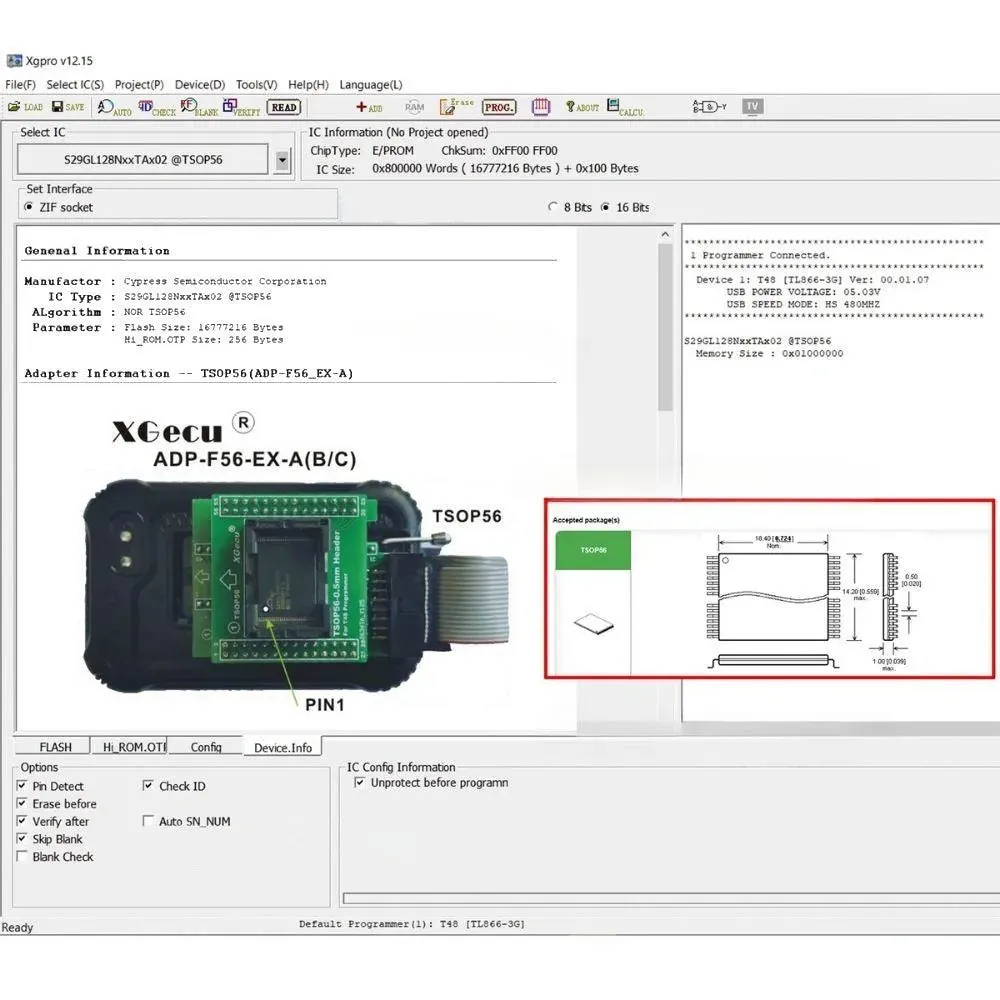Toggle the Pin Detect checkbox
Screen dimensions: 1000x1000
(x=22, y=785)
